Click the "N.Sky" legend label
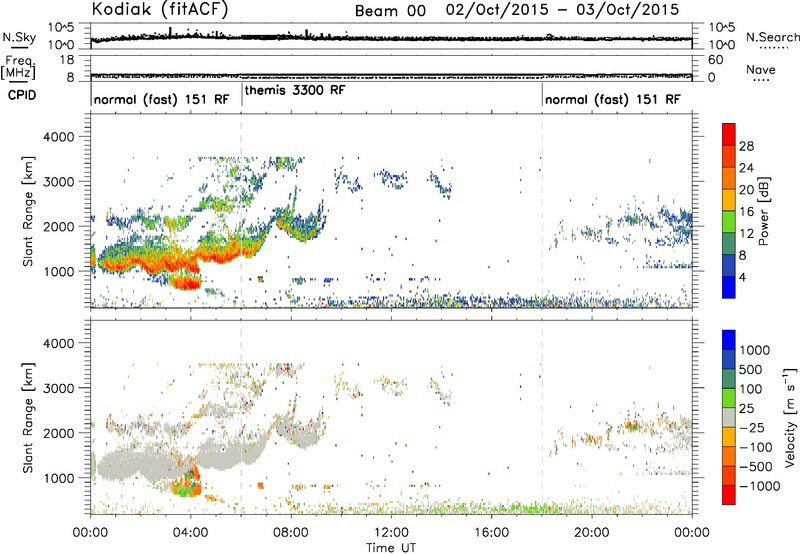The width and height of the screenshot is (800, 554). point(19,37)
